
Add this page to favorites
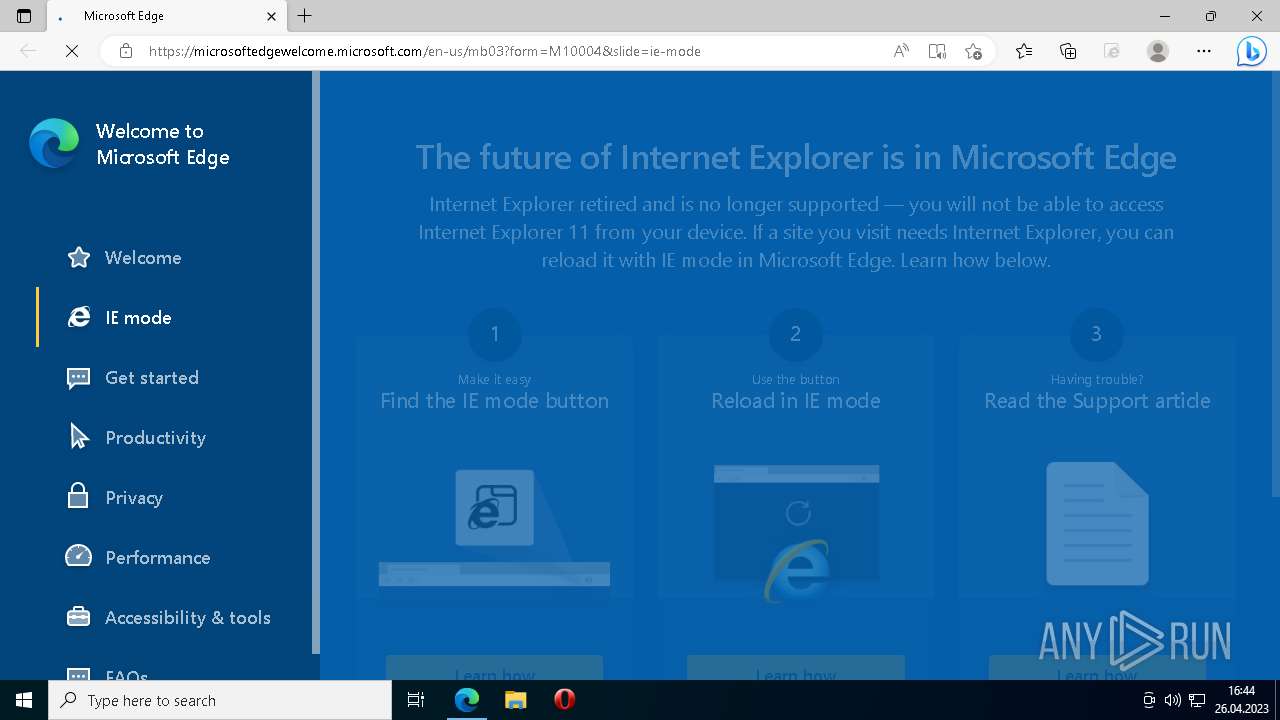tap(973, 51)
